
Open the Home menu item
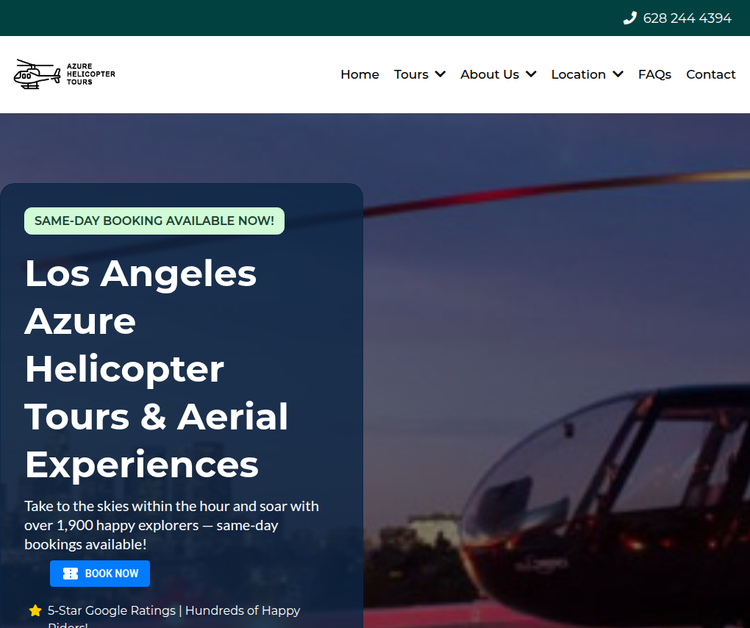tap(360, 75)
